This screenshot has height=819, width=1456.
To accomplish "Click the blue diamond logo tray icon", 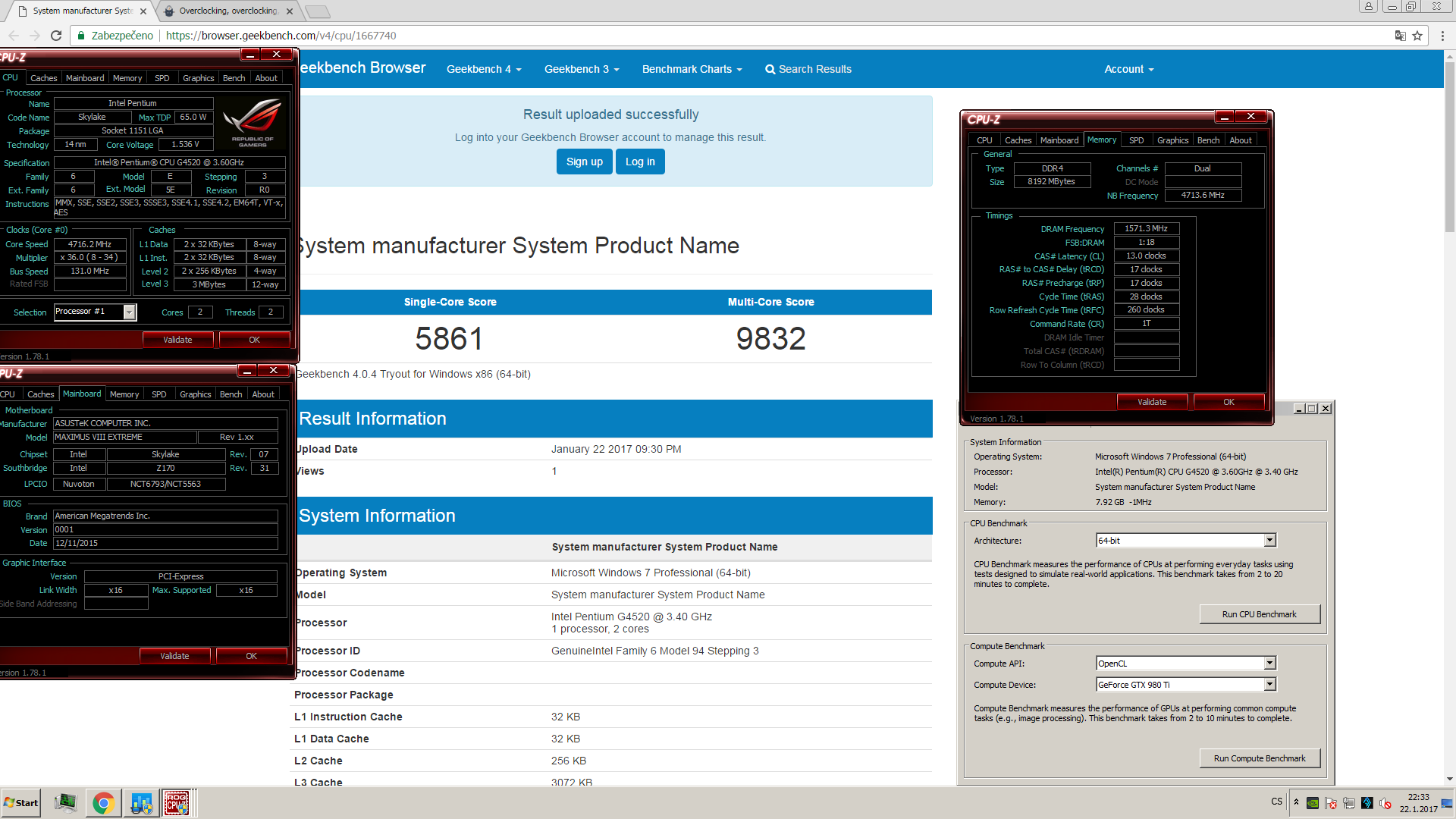I will pyautogui.click(x=1367, y=803).
